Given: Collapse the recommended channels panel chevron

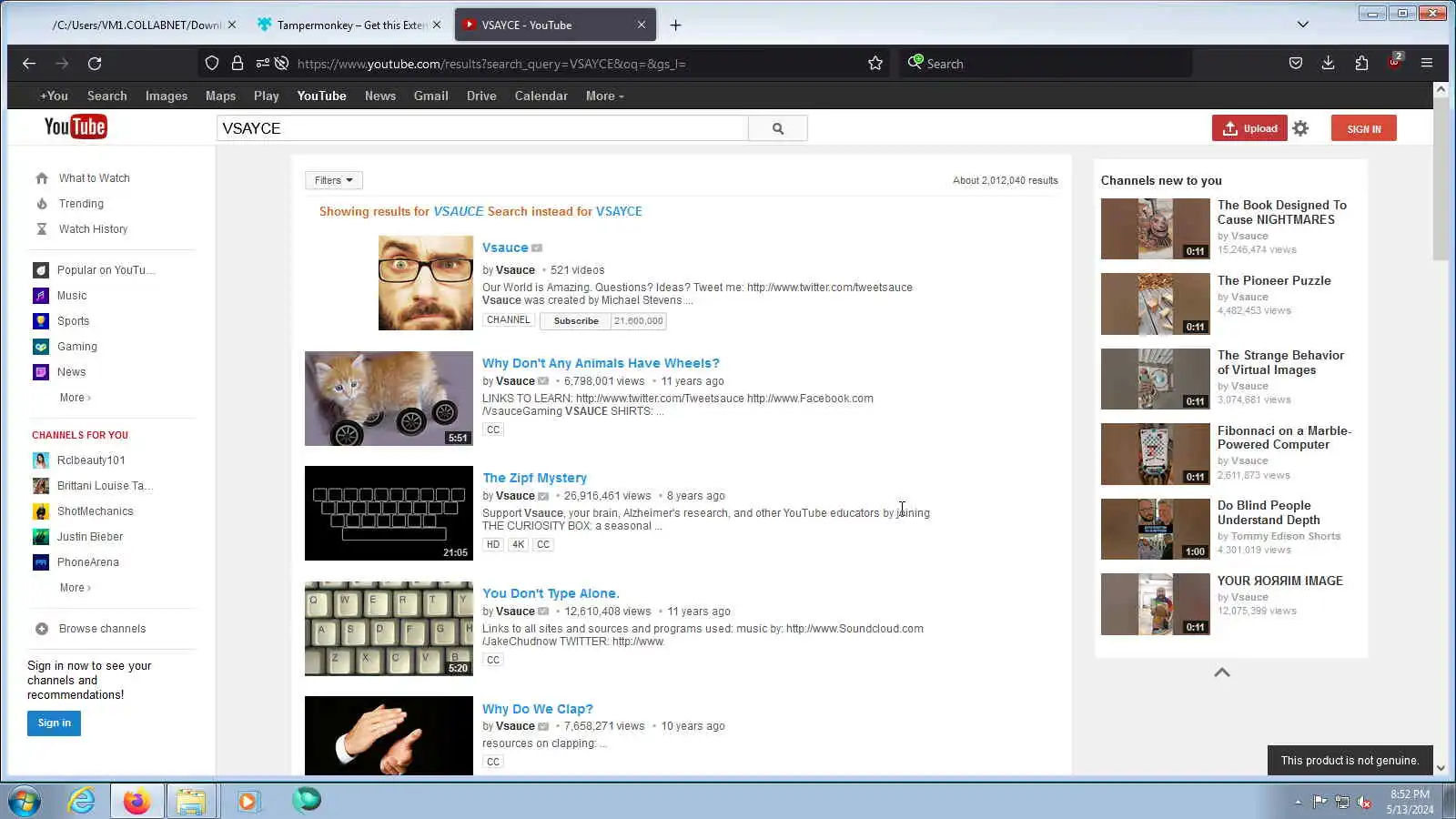Looking at the screenshot, I should coord(1222,672).
